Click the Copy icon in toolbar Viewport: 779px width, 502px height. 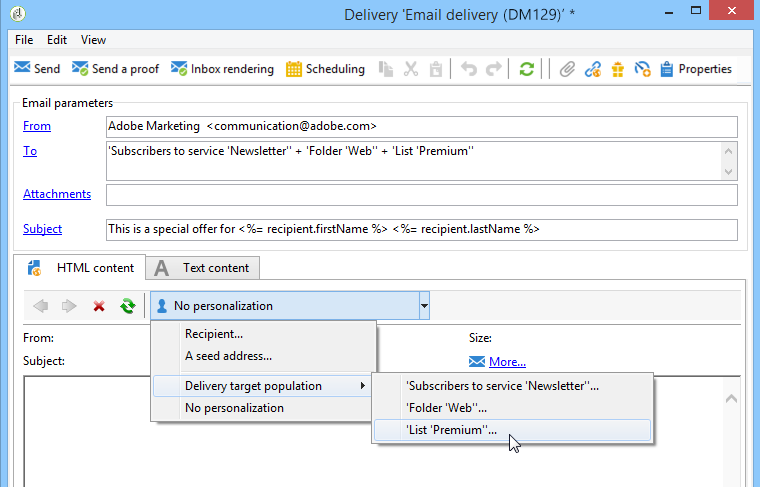click(x=386, y=69)
